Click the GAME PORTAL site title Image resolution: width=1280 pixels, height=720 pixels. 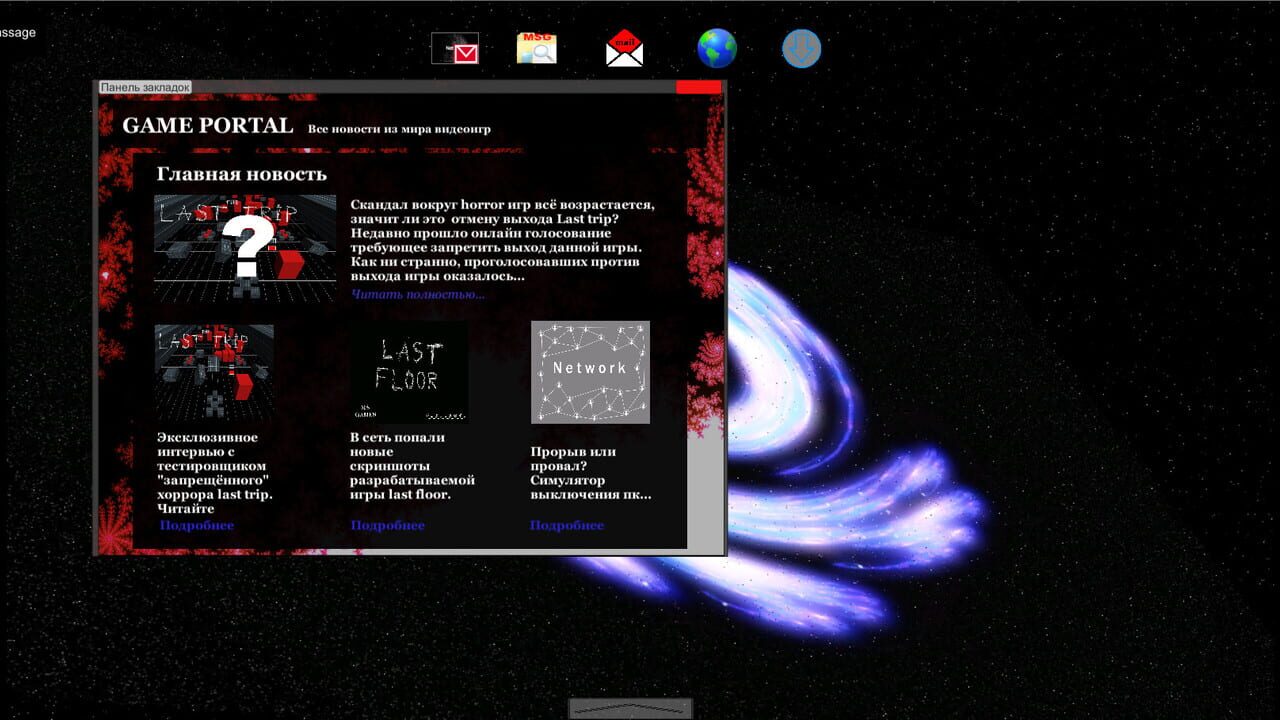208,126
